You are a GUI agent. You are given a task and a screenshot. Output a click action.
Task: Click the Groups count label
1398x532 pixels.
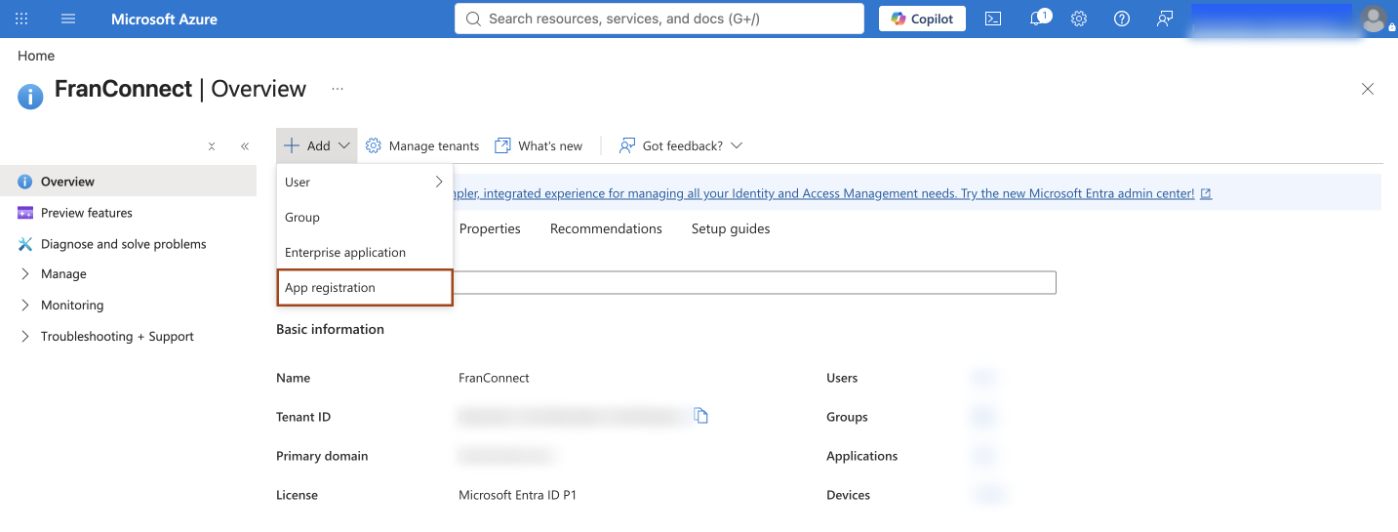point(847,417)
